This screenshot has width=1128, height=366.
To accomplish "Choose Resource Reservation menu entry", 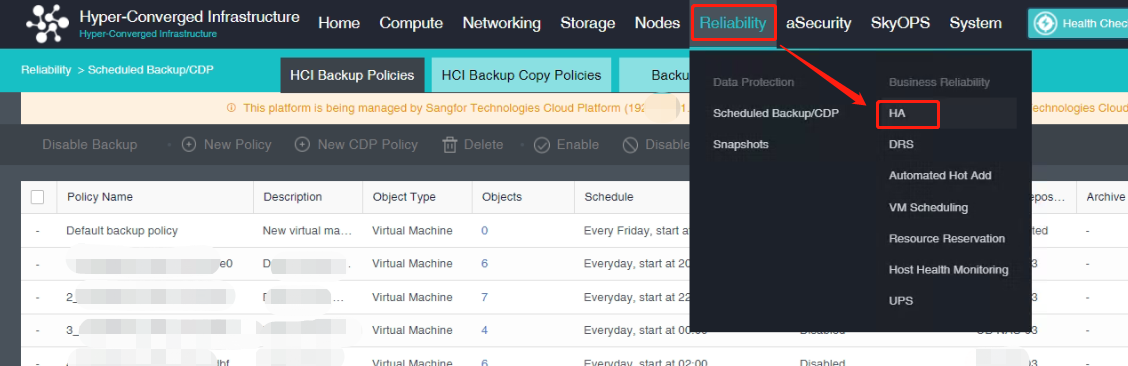I will pyautogui.click(x=947, y=238).
